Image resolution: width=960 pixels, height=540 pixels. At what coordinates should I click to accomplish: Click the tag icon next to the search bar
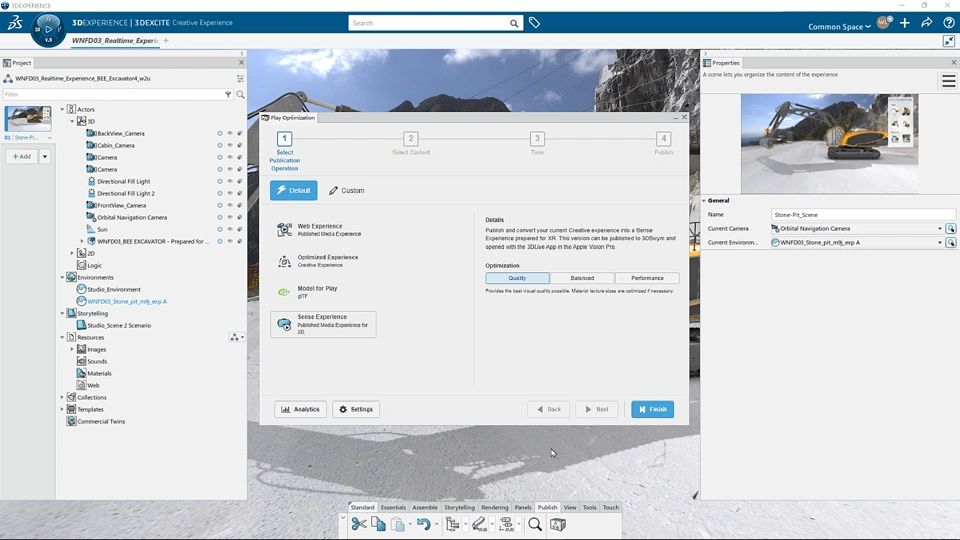point(534,23)
